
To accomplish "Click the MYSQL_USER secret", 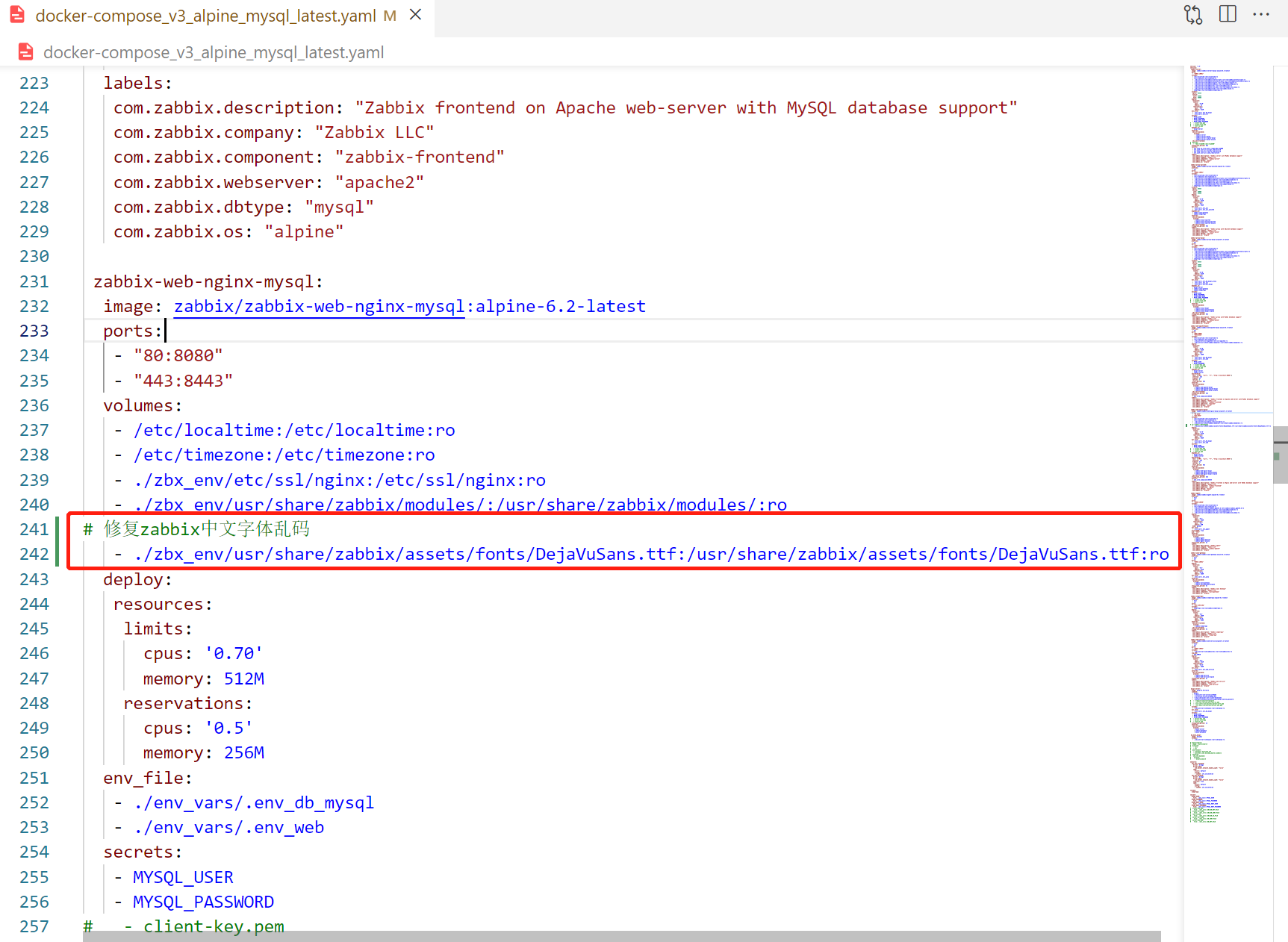I will coord(183,877).
